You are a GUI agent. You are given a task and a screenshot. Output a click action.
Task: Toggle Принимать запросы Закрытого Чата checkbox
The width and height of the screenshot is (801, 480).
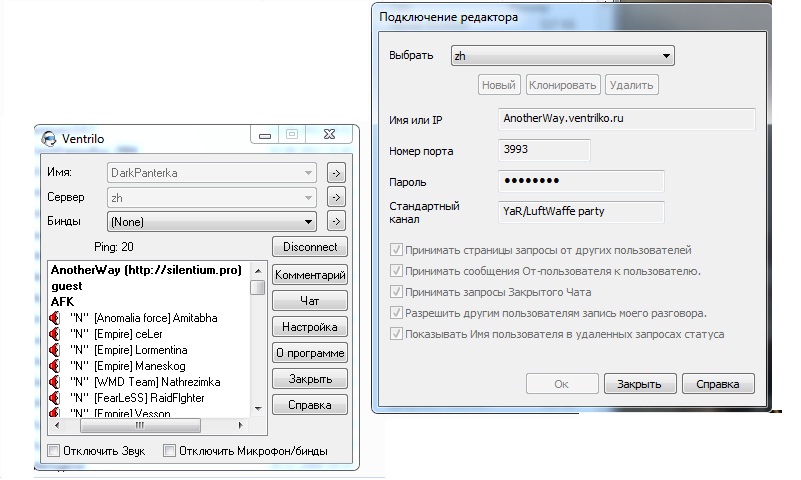coord(396,292)
